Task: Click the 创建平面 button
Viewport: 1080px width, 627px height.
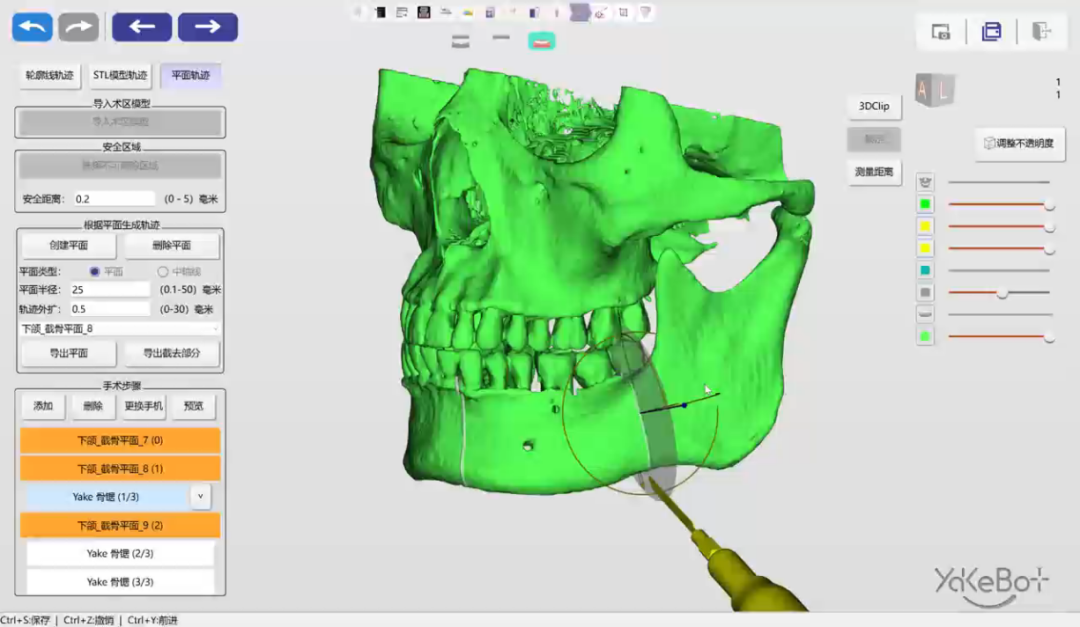Action: tap(68, 245)
